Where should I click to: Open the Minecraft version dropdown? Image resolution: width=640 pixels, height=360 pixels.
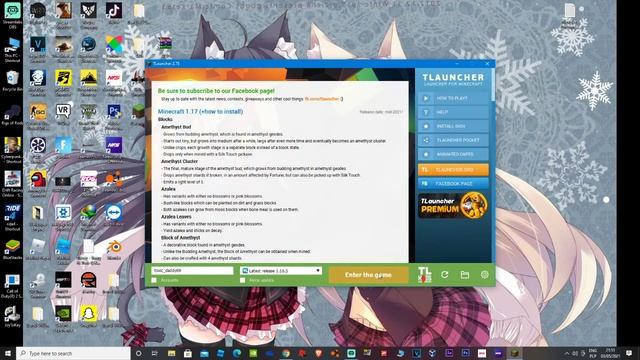pyautogui.click(x=281, y=271)
